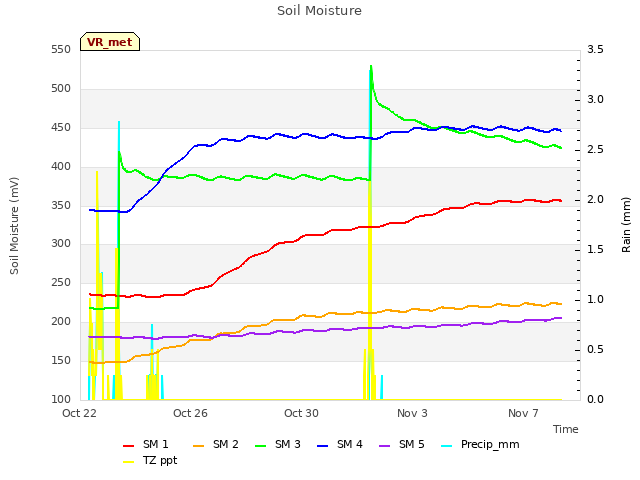Click the green SM 3 legend swatch
Viewport: 640px width, 480px height.
(261, 446)
